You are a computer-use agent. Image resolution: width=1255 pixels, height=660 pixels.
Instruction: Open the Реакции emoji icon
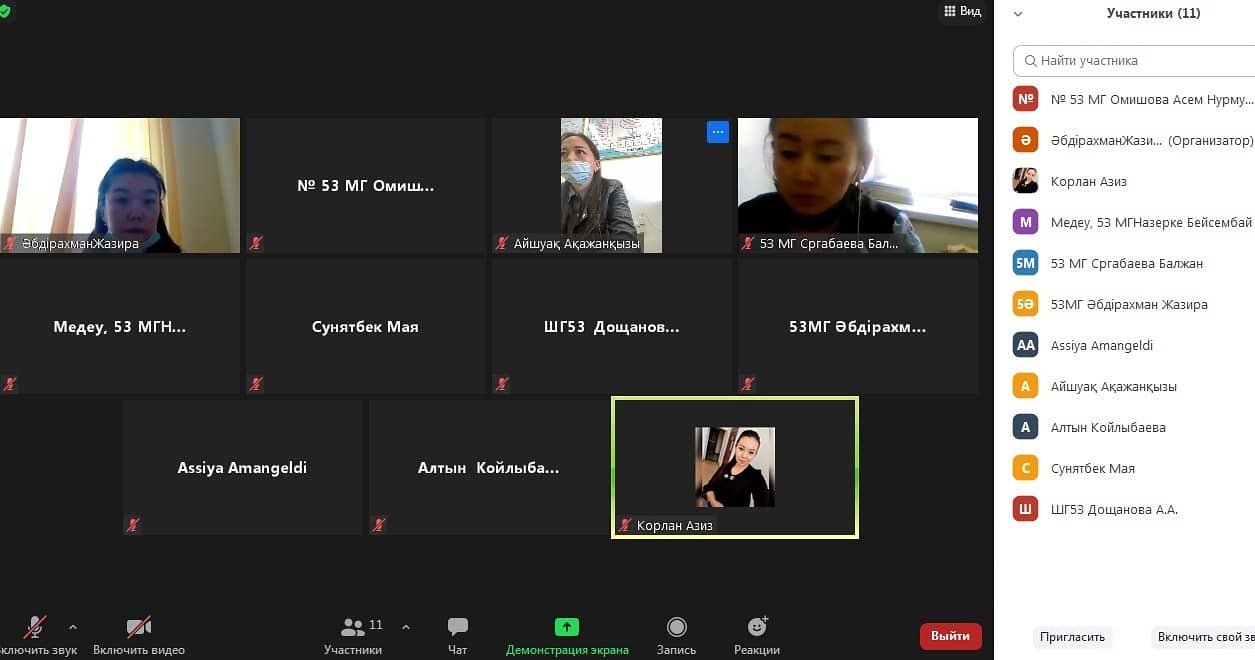tap(757, 627)
